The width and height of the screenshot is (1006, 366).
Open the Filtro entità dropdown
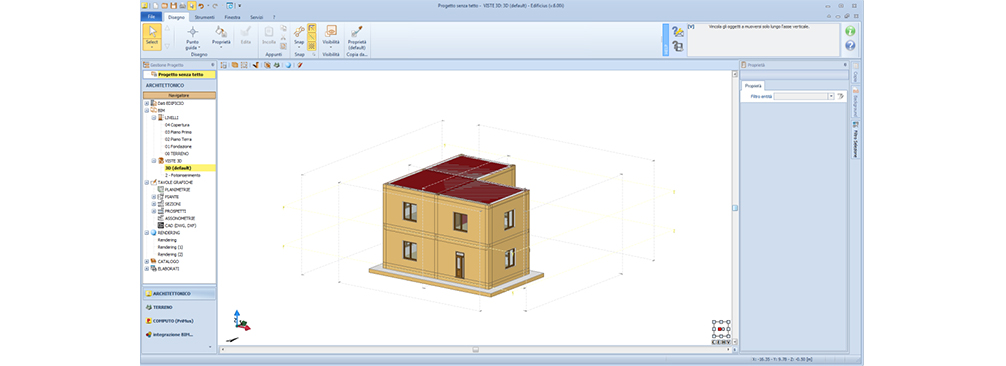point(831,96)
